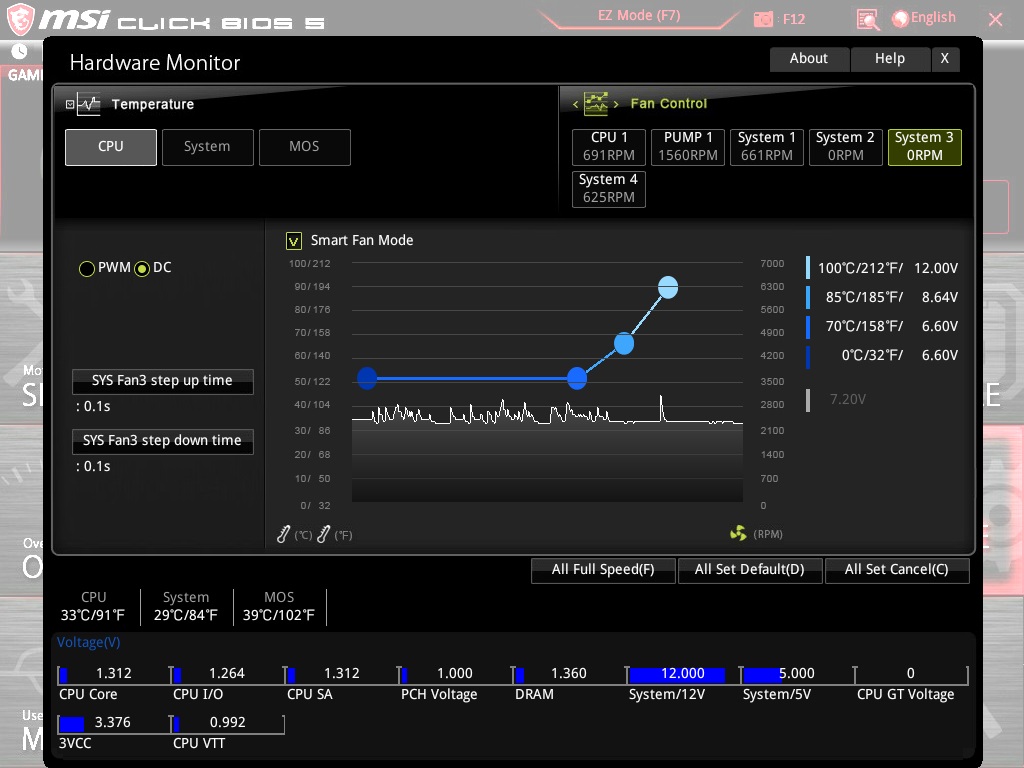This screenshot has height=768, width=1024.
Task: Select the PUMP 1 fan 1560RPM
Action: coord(688,147)
